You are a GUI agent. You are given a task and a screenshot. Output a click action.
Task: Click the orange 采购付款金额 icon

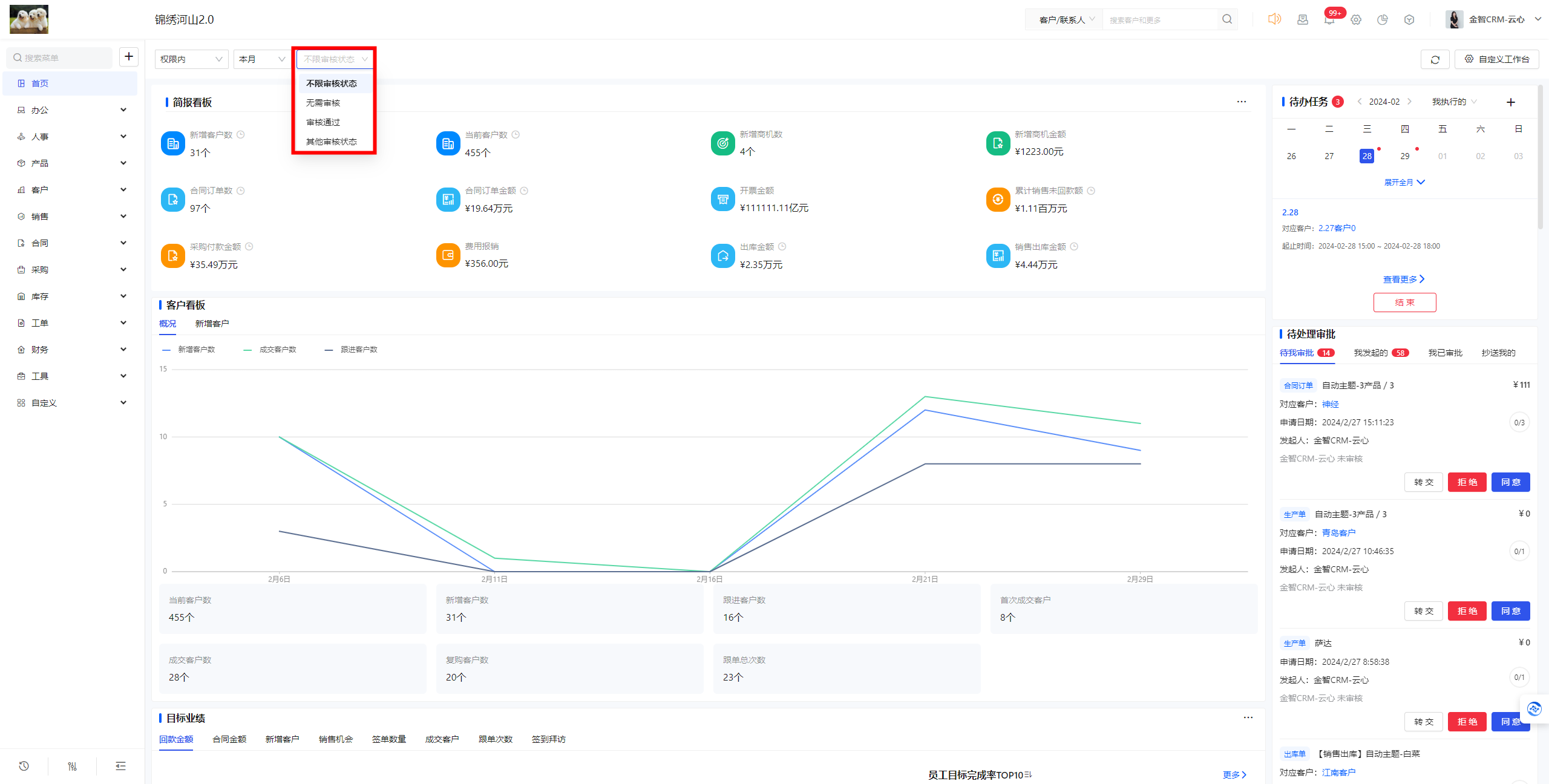[x=173, y=255]
